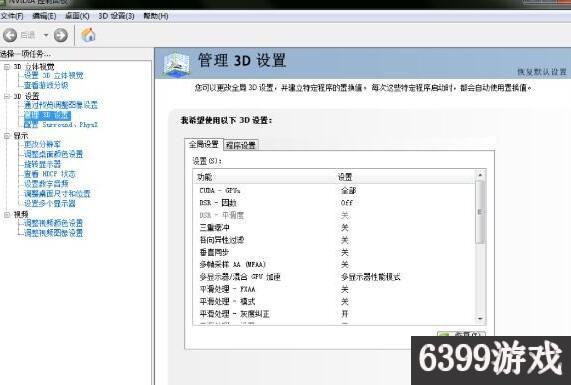Open 通过预览调整图像设置 task

click(x=61, y=105)
